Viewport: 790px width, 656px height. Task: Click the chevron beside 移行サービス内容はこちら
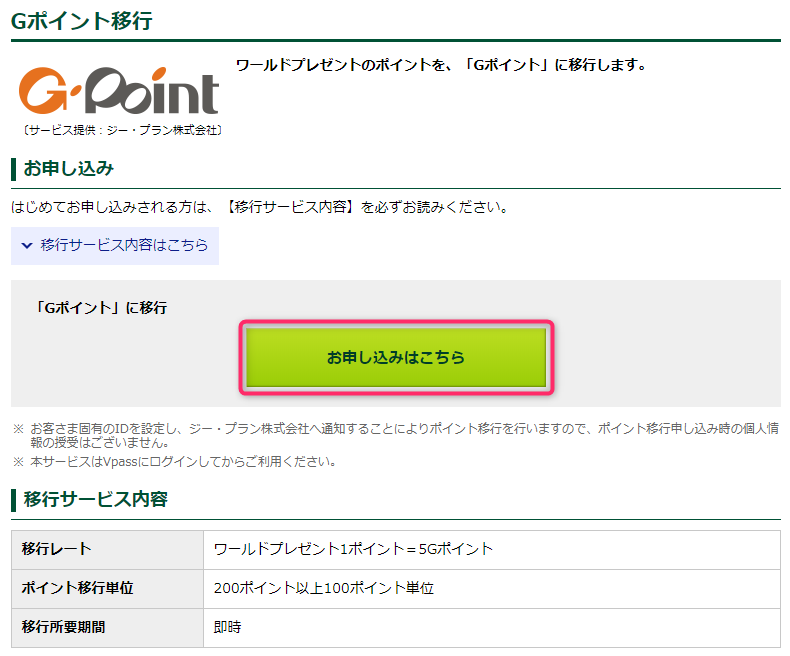[27, 246]
